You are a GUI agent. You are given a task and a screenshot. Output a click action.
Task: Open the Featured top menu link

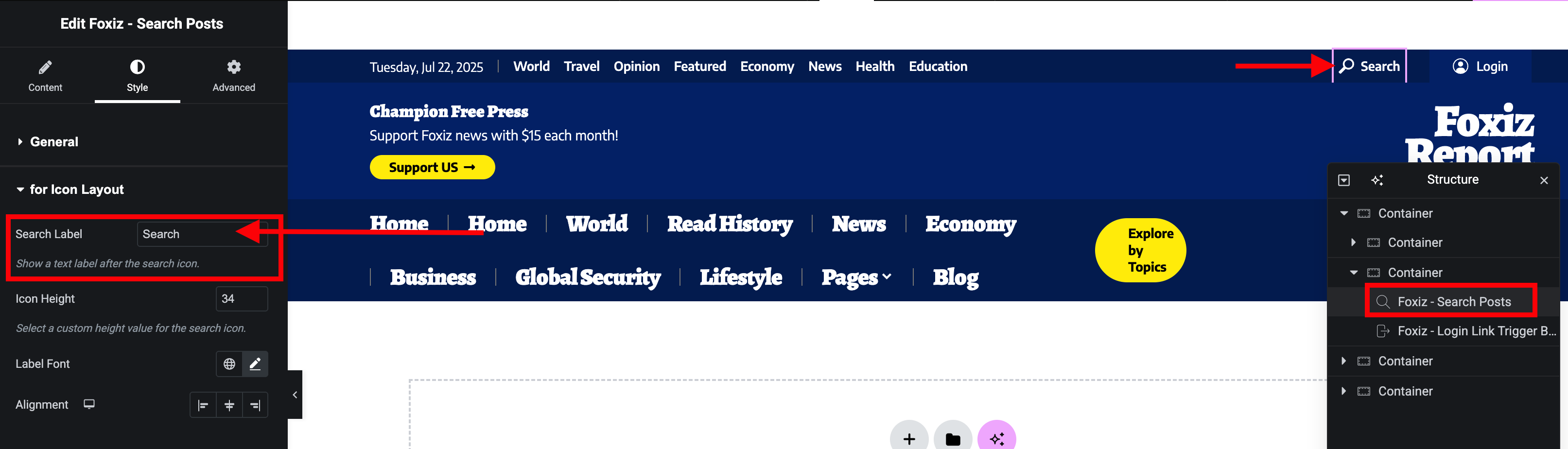[699, 66]
